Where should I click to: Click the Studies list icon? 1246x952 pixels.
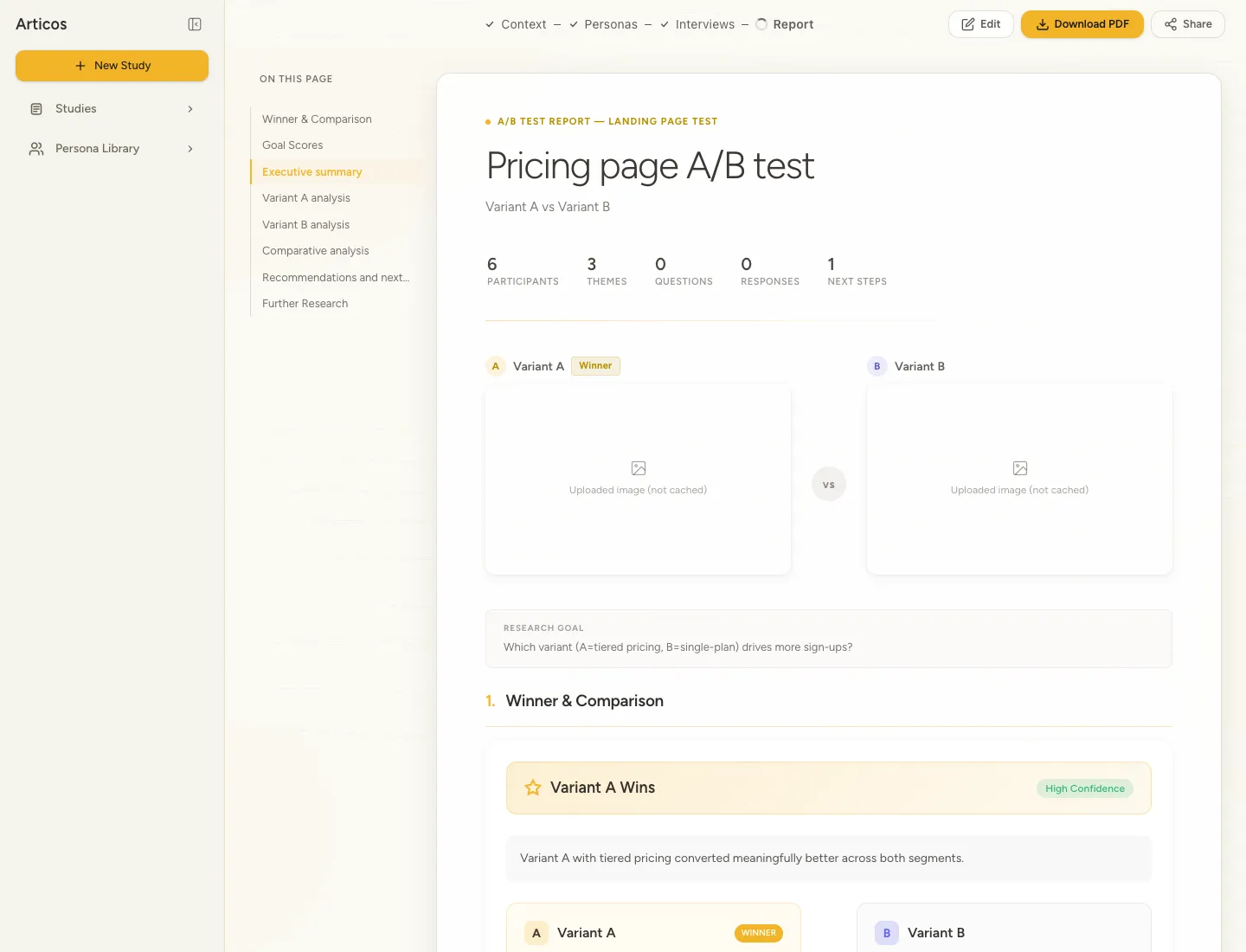point(36,109)
